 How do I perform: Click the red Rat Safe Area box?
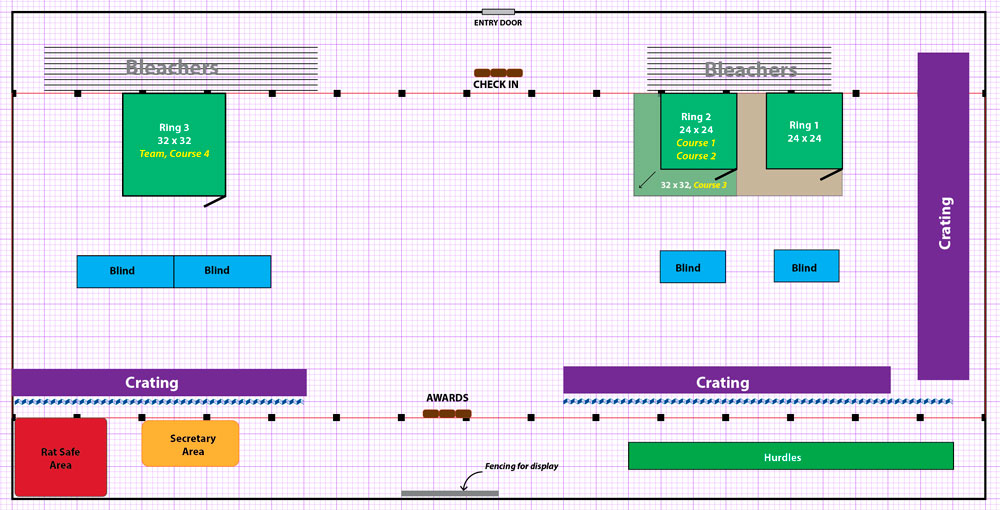pos(61,457)
